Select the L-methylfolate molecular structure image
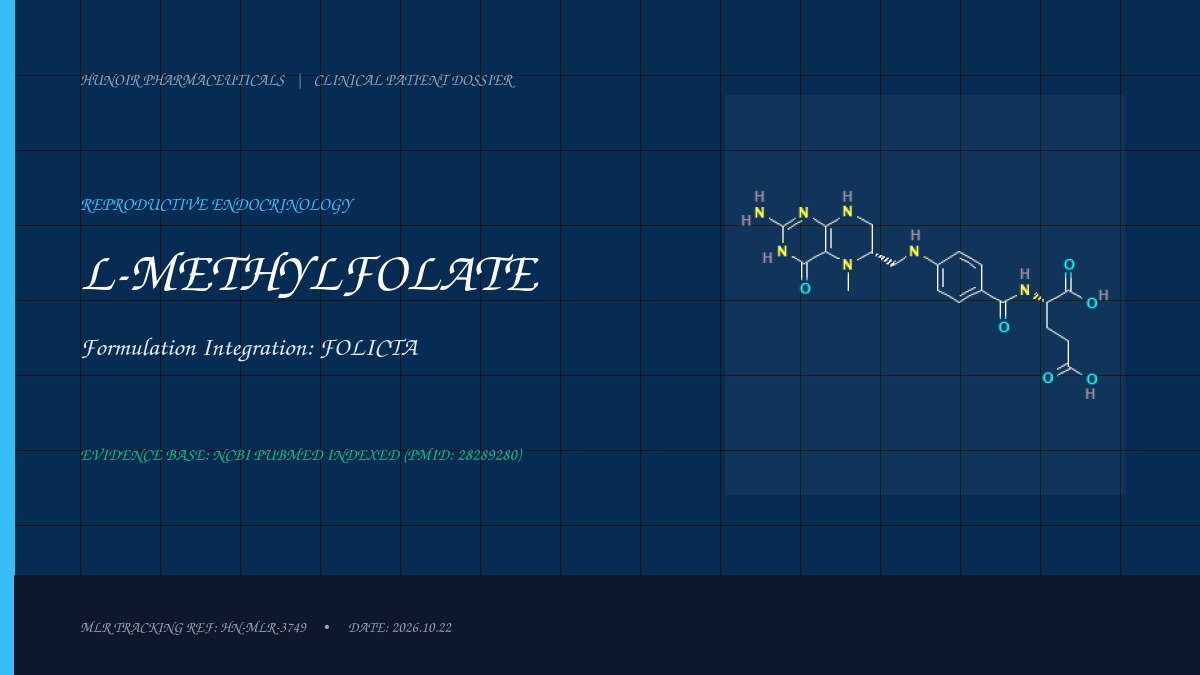 click(924, 295)
